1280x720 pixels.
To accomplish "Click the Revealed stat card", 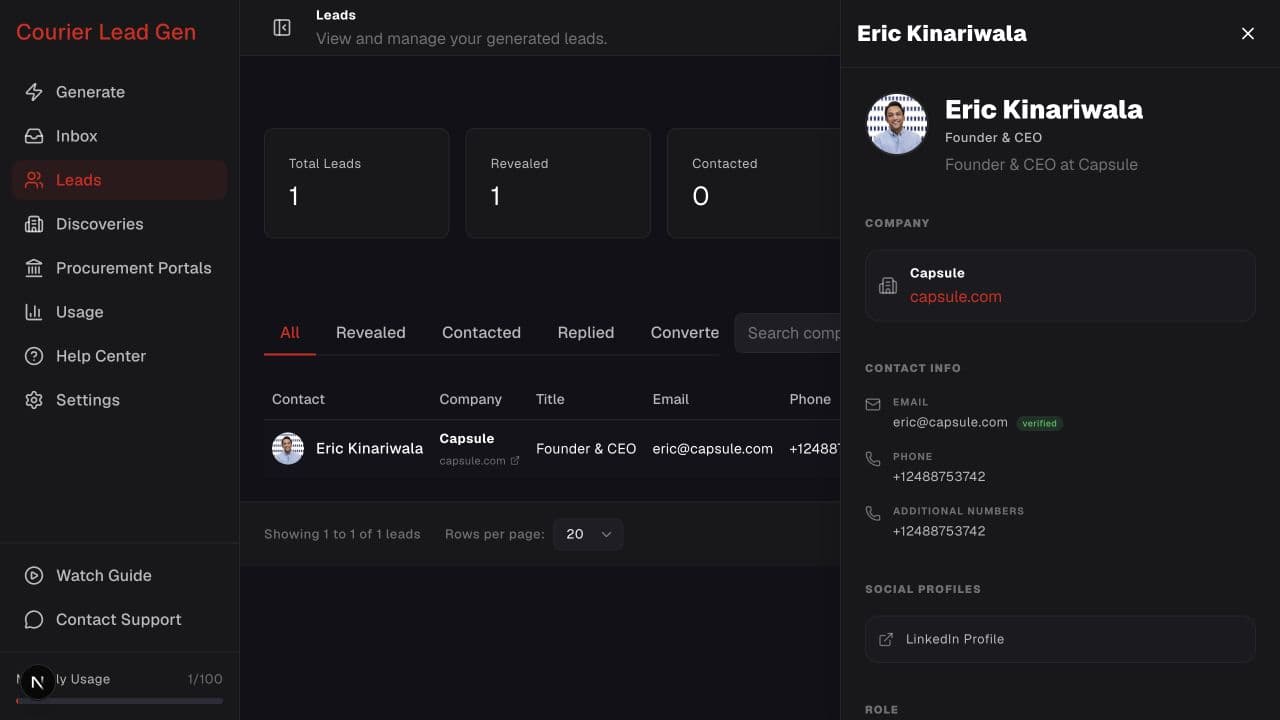I will click(x=558, y=183).
